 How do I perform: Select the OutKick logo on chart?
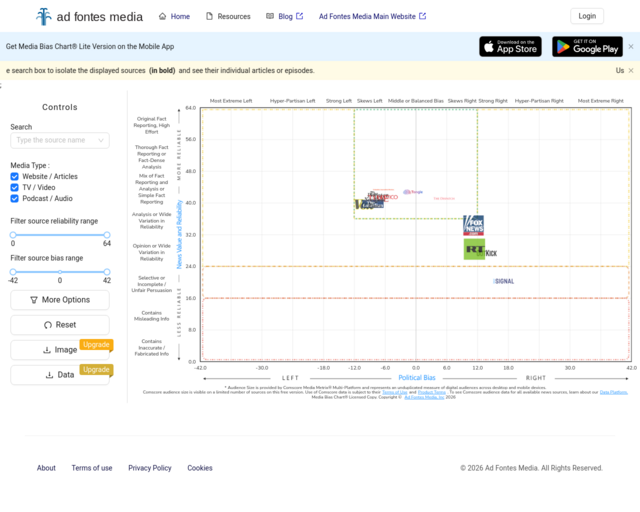[491, 254]
